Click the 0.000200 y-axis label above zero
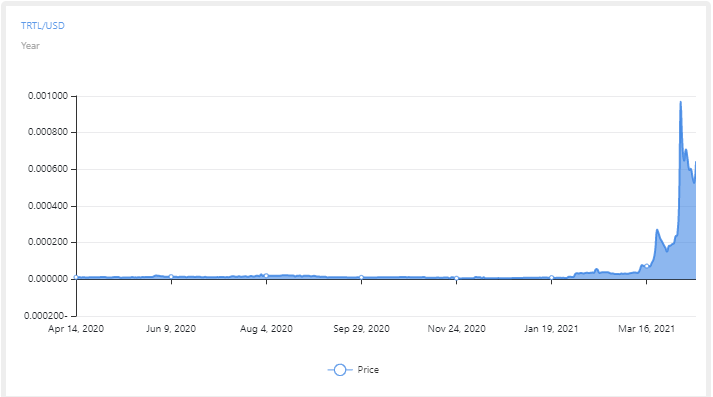Viewport: 713px width, 397px height. click(48, 242)
